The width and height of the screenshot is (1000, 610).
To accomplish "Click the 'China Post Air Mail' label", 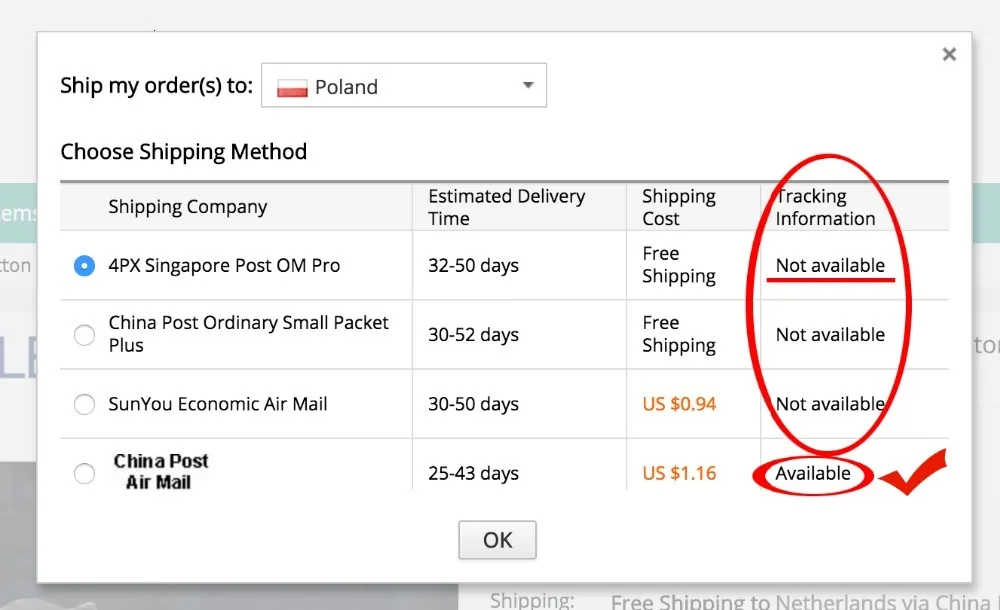I will tap(161, 472).
